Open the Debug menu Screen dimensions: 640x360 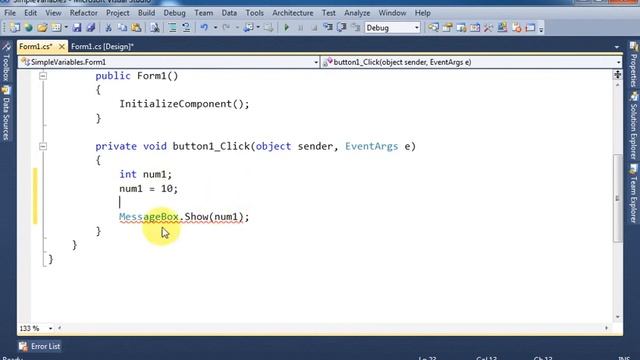(174, 13)
